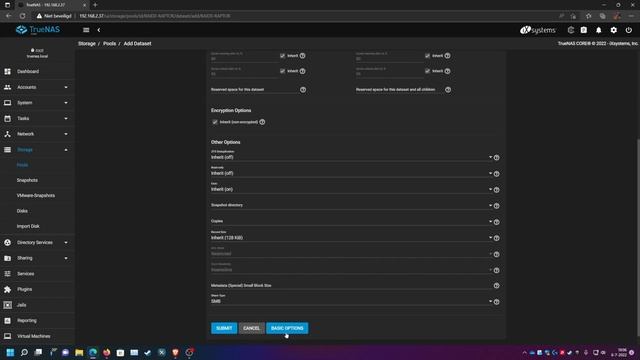Image resolution: width=640 pixels, height=360 pixels.
Task: Expand the Network menu in sidebar
Action: (37, 134)
